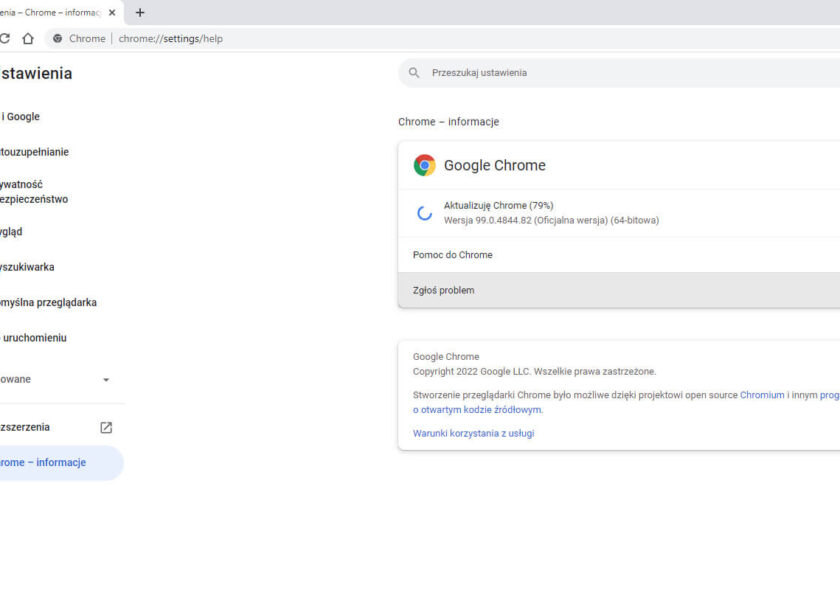Open Rozszerzenia sidebar entry

tap(25, 427)
